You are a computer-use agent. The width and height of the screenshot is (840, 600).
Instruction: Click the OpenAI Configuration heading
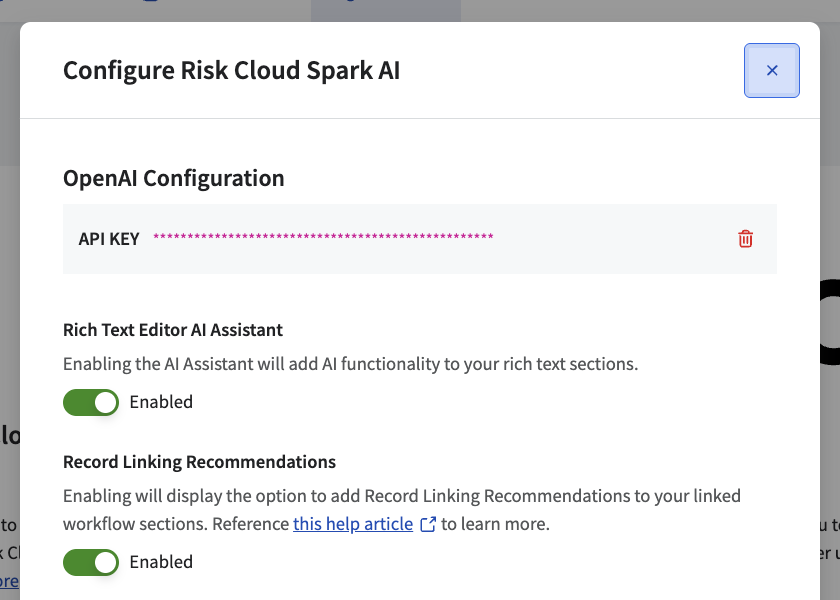click(174, 178)
